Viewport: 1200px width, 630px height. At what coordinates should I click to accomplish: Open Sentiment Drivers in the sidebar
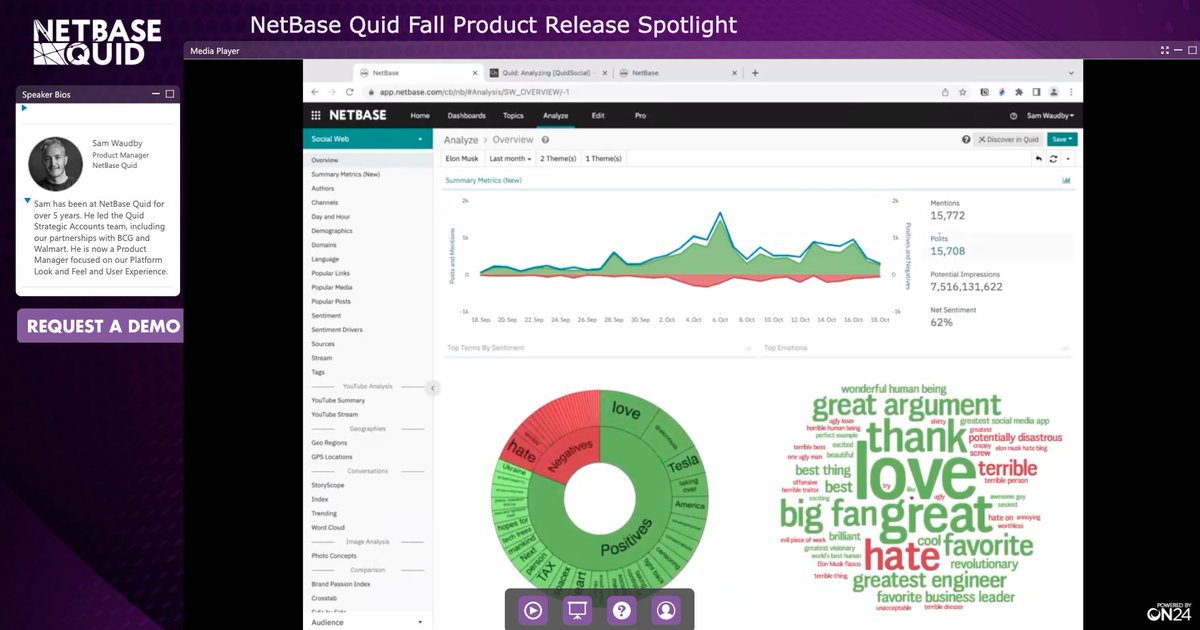(x=337, y=329)
